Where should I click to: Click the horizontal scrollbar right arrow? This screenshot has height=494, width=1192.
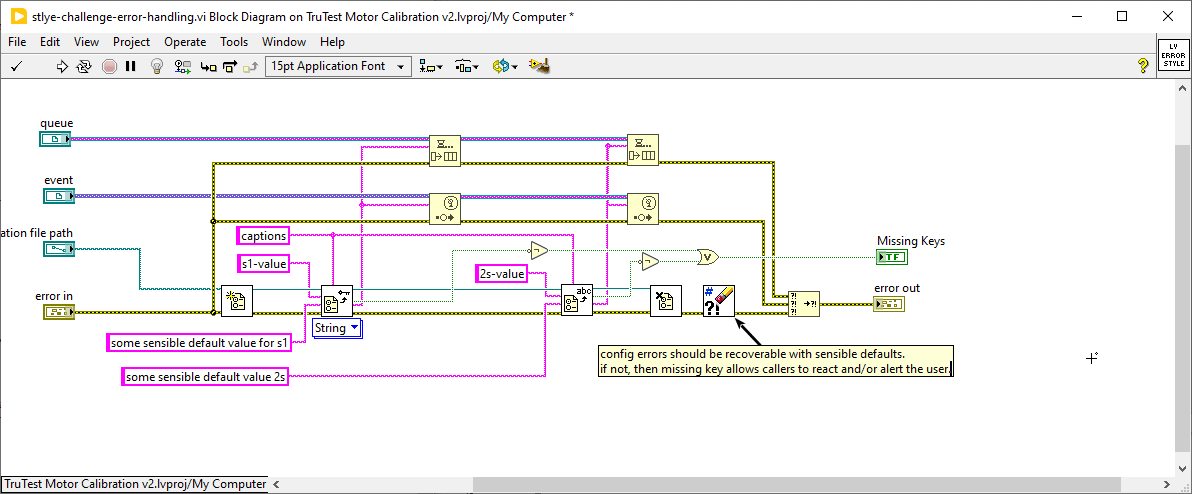tap(1169, 484)
